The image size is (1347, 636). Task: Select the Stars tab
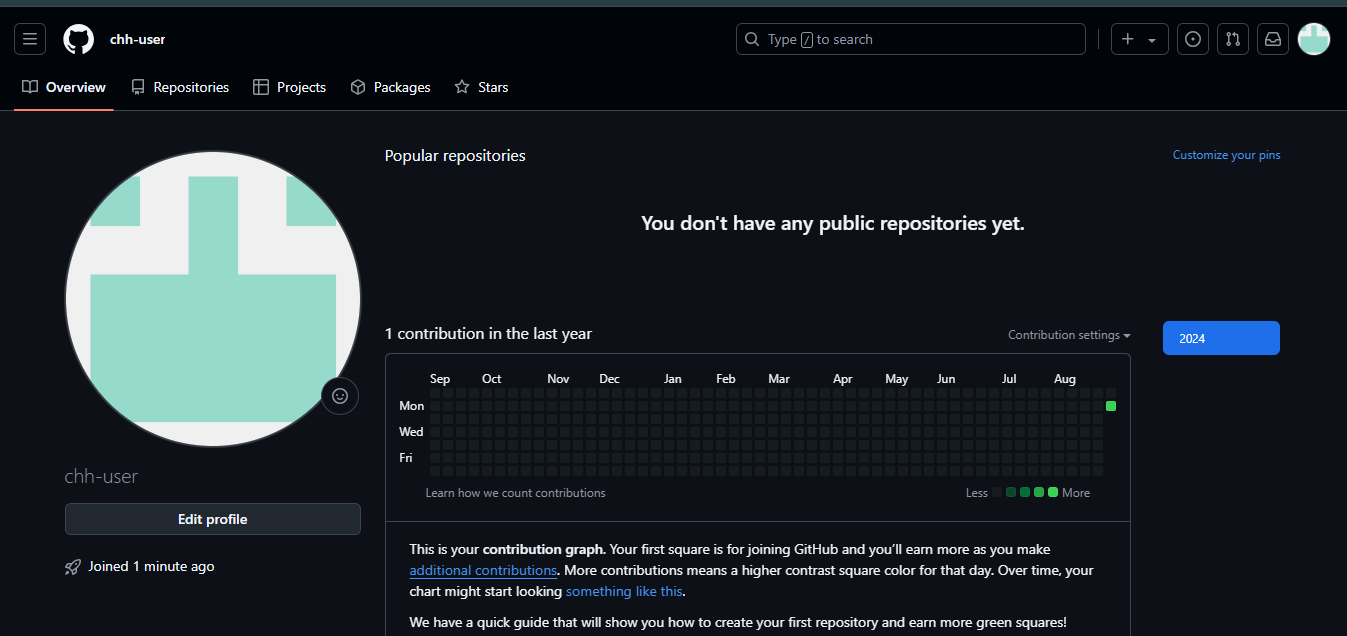coord(481,87)
